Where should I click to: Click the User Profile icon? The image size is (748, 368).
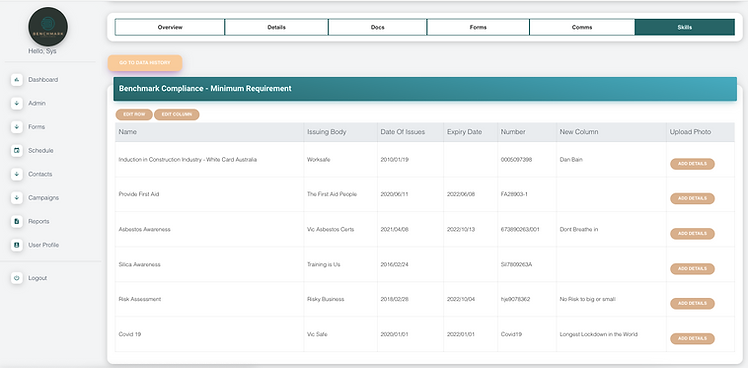pyautogui.click(x=17, y=245)
